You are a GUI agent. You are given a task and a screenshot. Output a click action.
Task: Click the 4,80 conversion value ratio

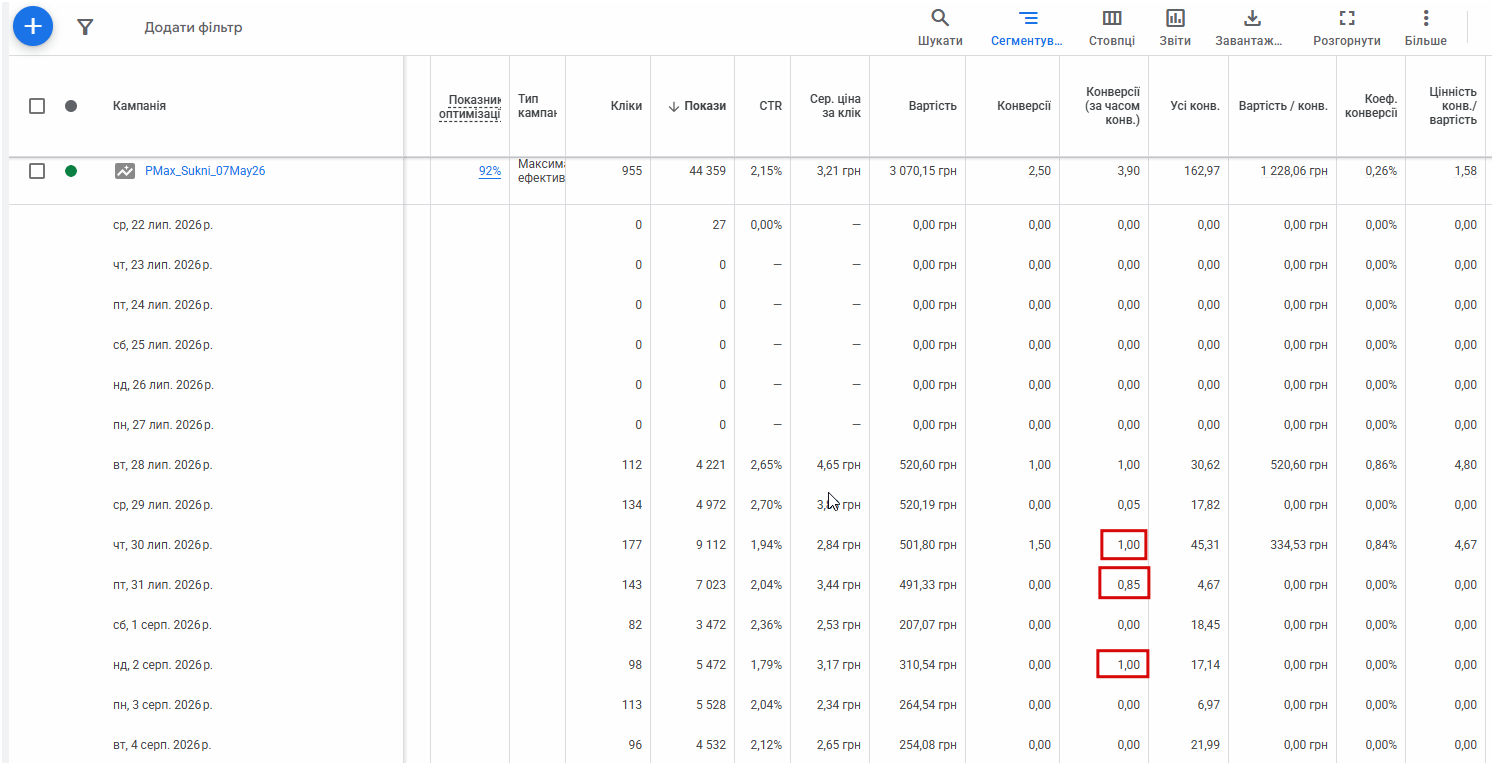[1465, 465]
